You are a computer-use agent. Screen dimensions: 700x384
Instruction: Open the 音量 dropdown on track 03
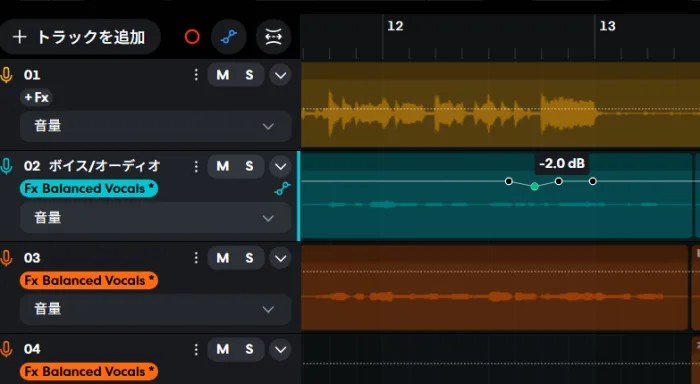(x=155, y=309)
